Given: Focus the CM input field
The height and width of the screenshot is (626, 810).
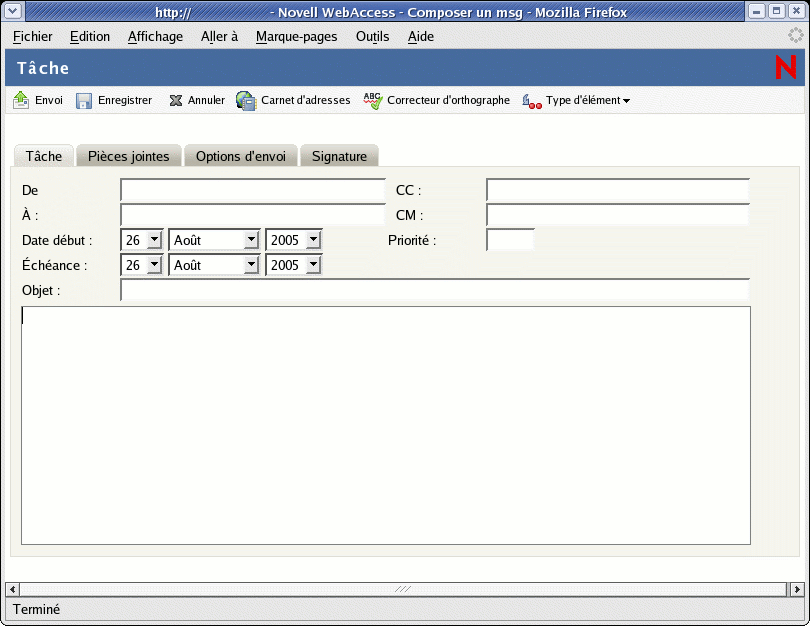Looking at the screenshot, I should click(x=618, y=215).
